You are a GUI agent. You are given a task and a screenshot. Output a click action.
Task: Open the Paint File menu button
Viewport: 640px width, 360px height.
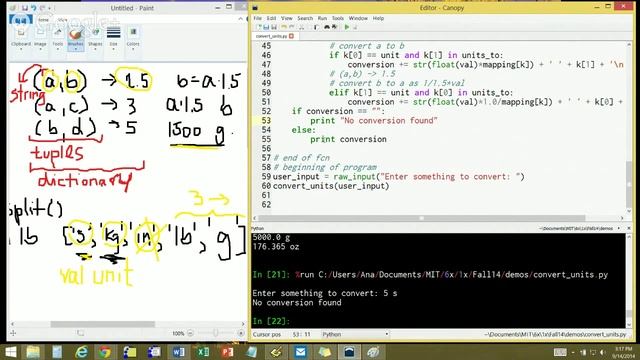21,20
